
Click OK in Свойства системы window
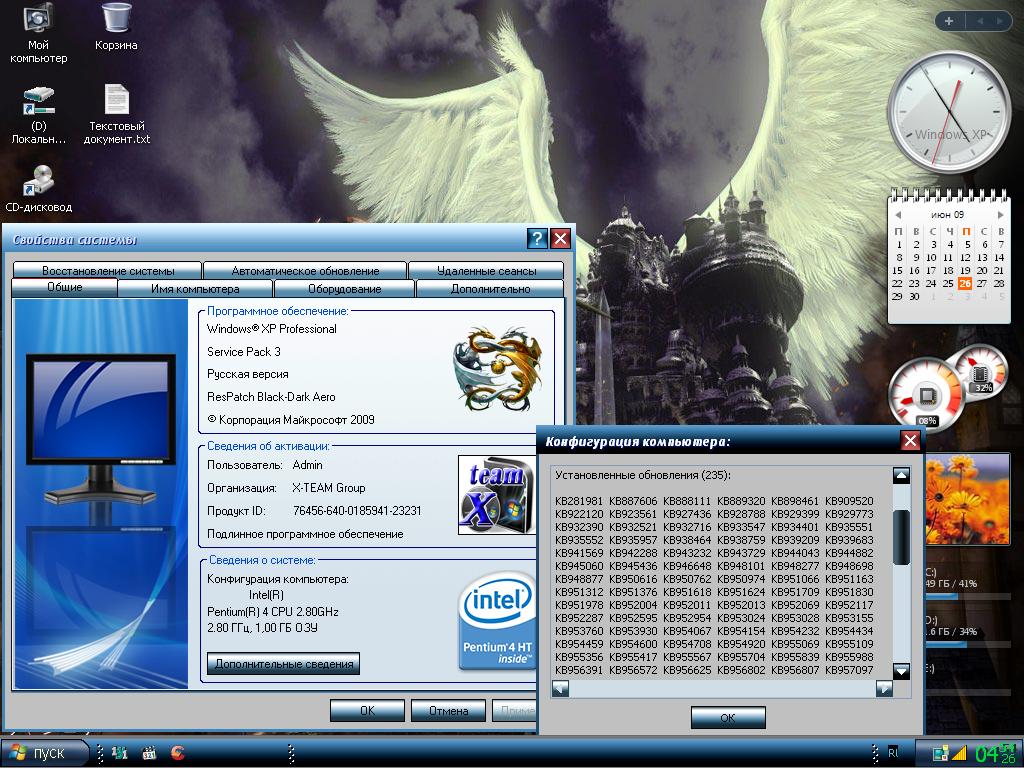(x=367, y=711)
